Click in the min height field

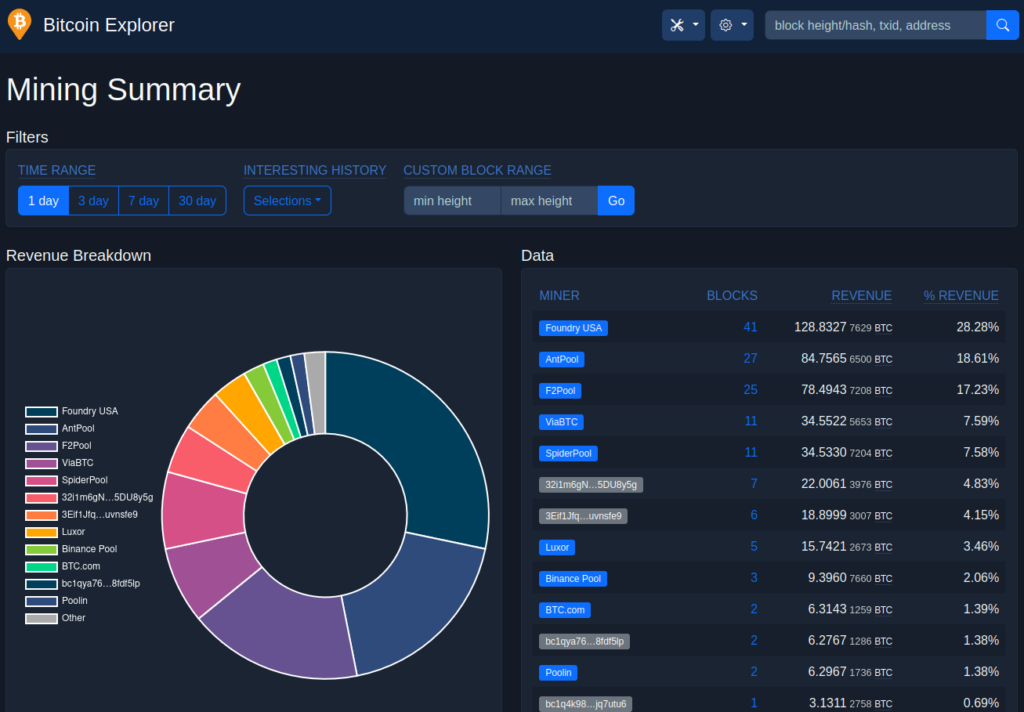coord(452,201)
